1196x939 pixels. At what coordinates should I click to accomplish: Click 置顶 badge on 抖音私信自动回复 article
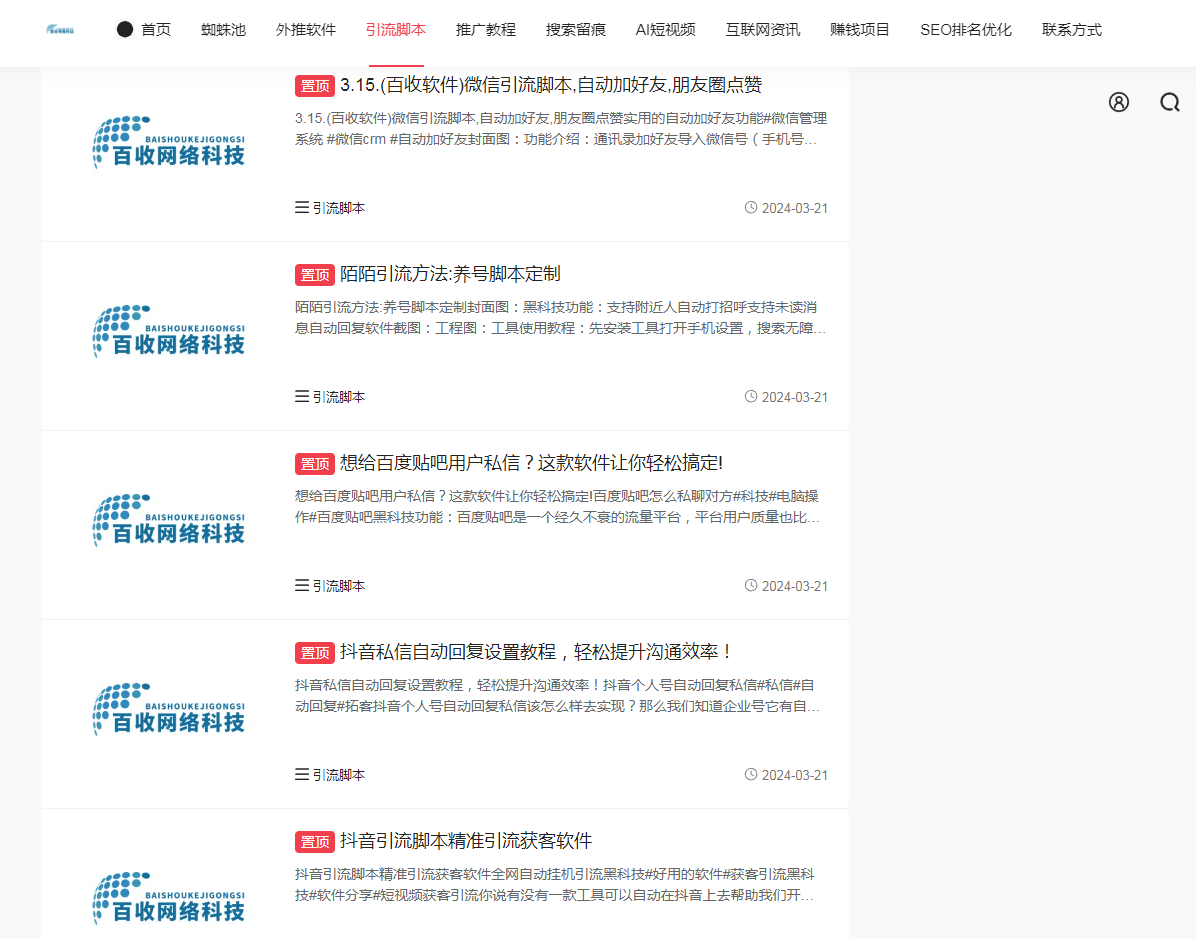click(x=315, y=653)
